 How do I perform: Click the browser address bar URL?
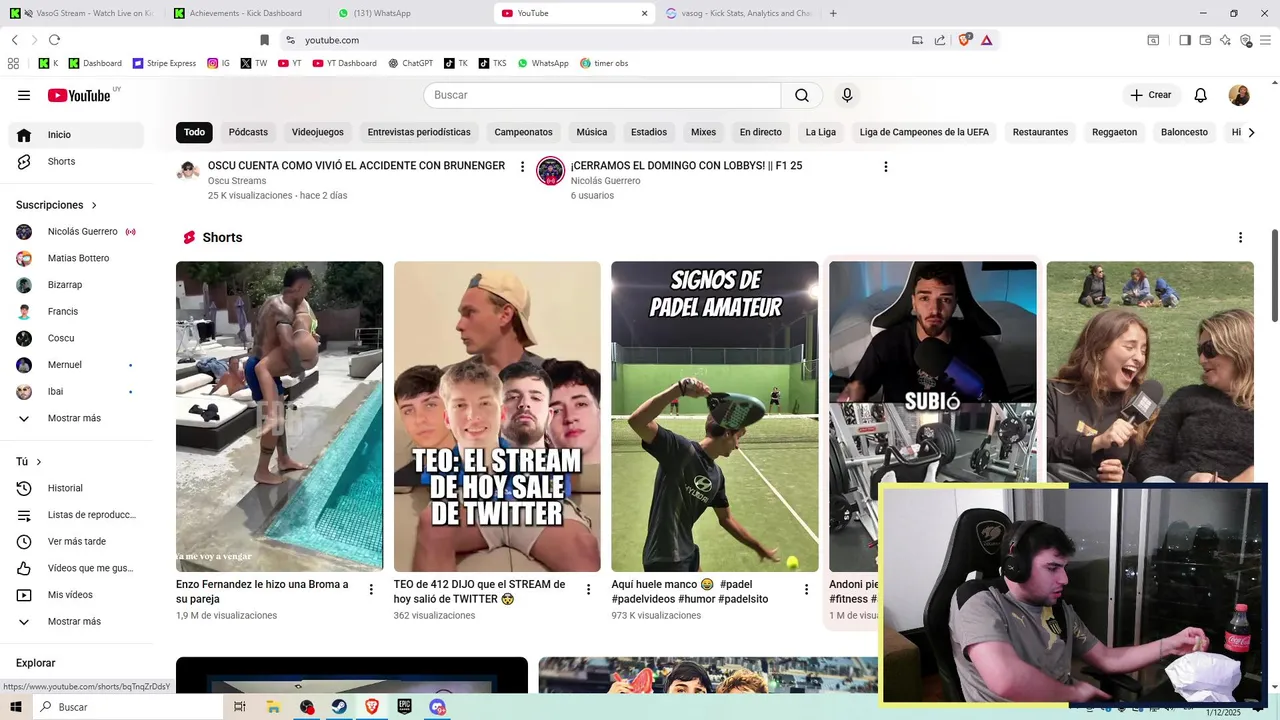tap(332, 40)
